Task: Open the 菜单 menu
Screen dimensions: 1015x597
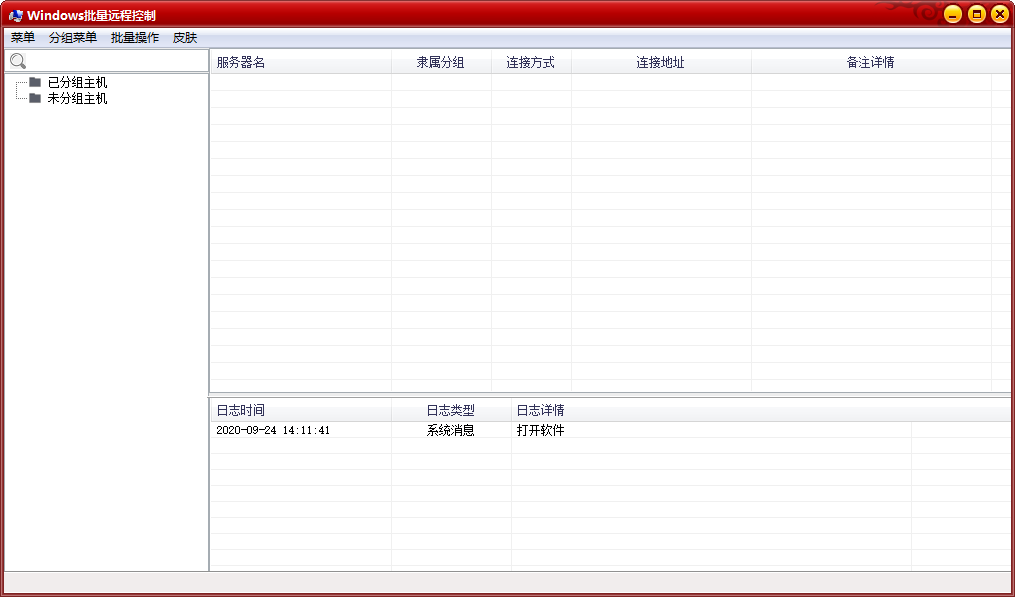Action: pos(23,38)
